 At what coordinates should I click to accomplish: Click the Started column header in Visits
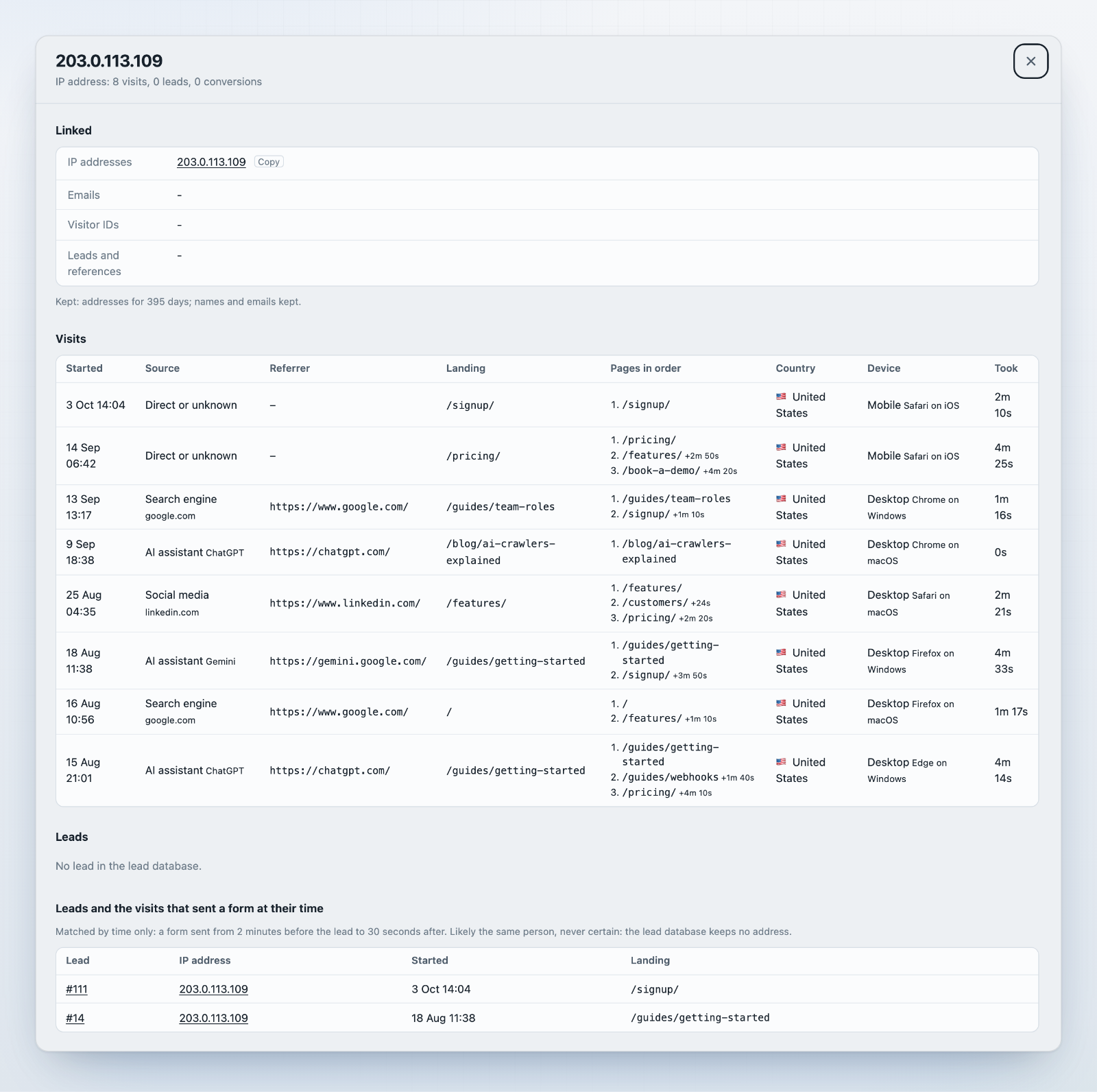[x=84, y=368]
